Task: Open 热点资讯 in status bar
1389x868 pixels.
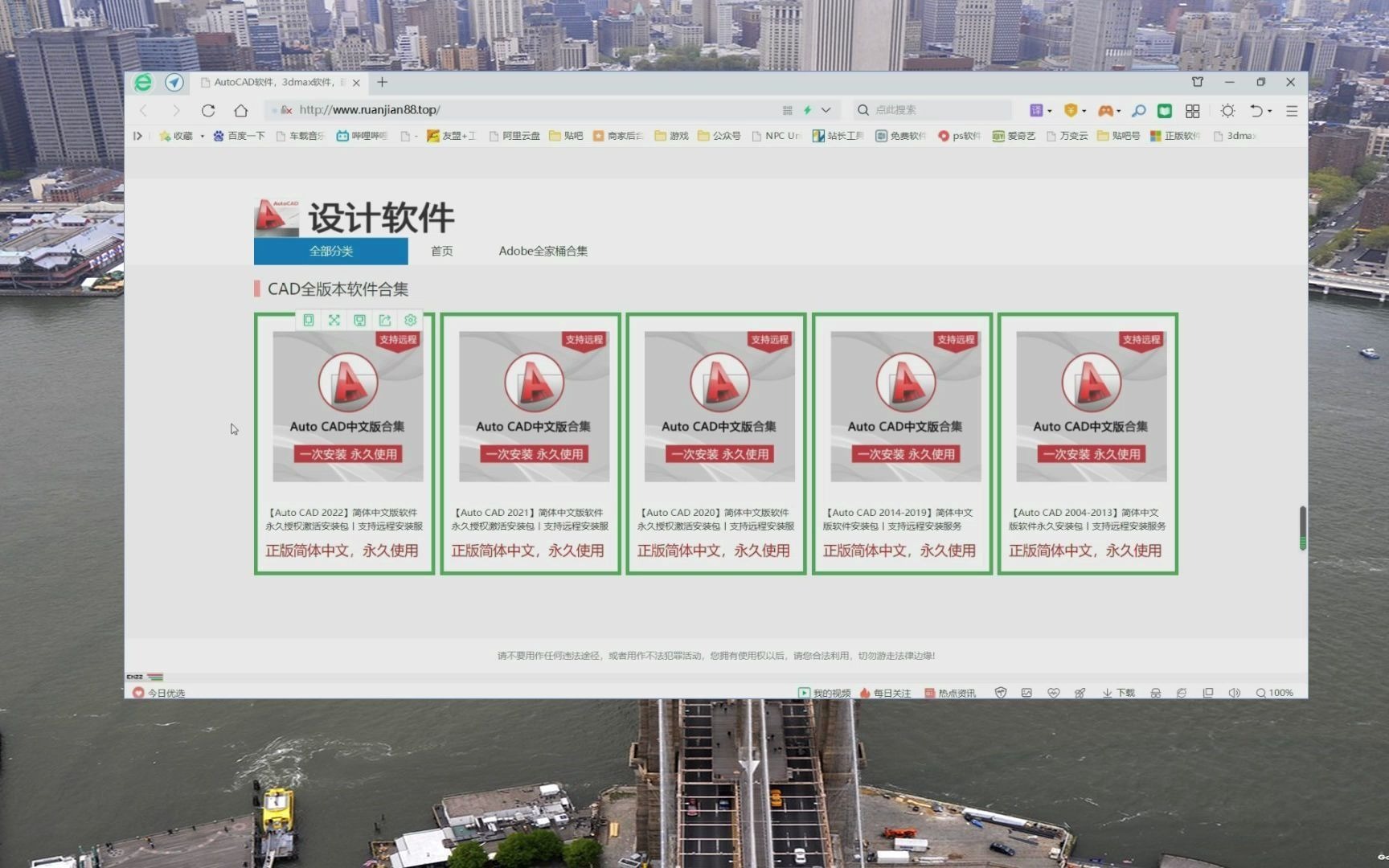Action: (950, 693)
